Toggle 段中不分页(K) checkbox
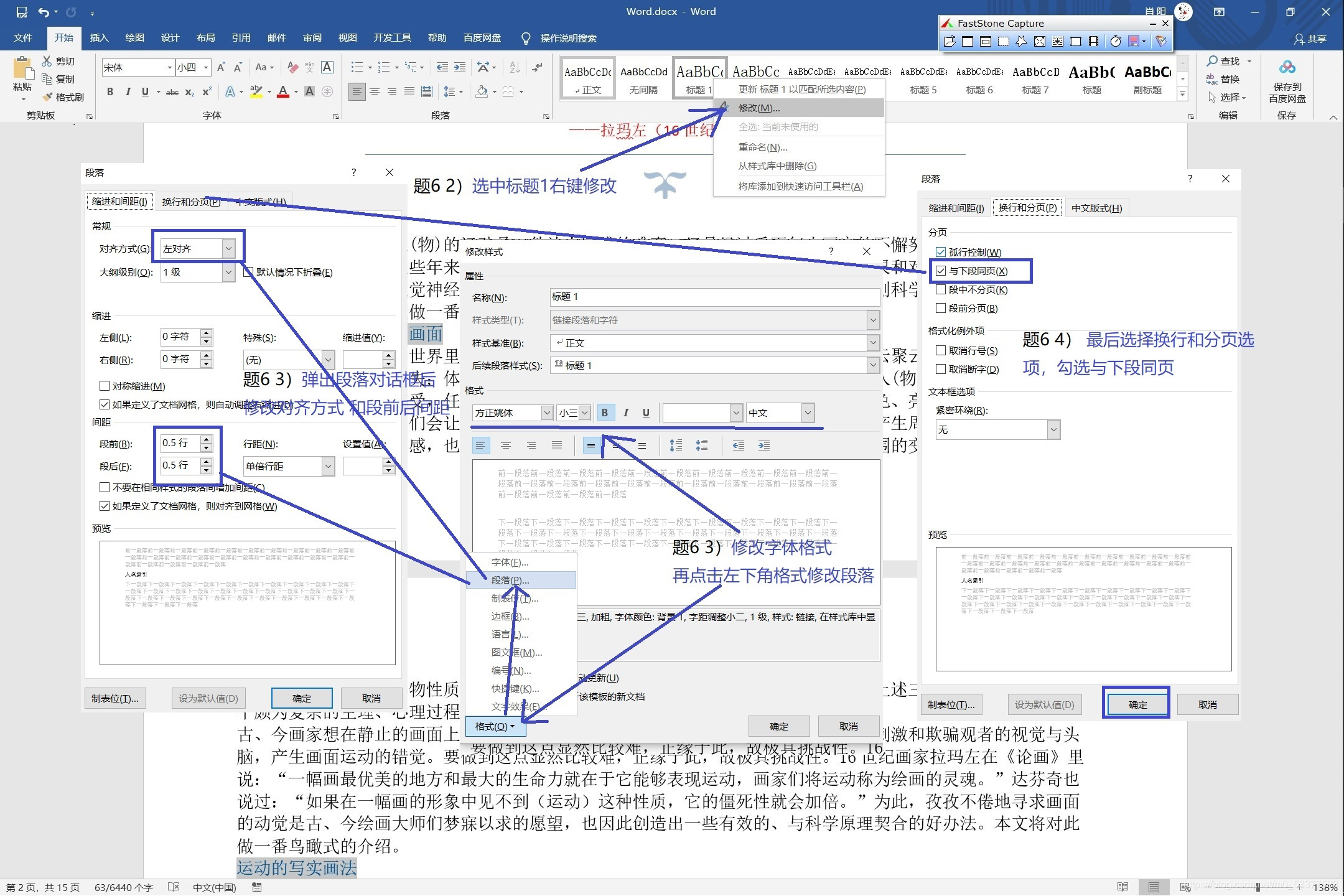Viewport: 1344px width, 896px height. [x=941, y=289]
